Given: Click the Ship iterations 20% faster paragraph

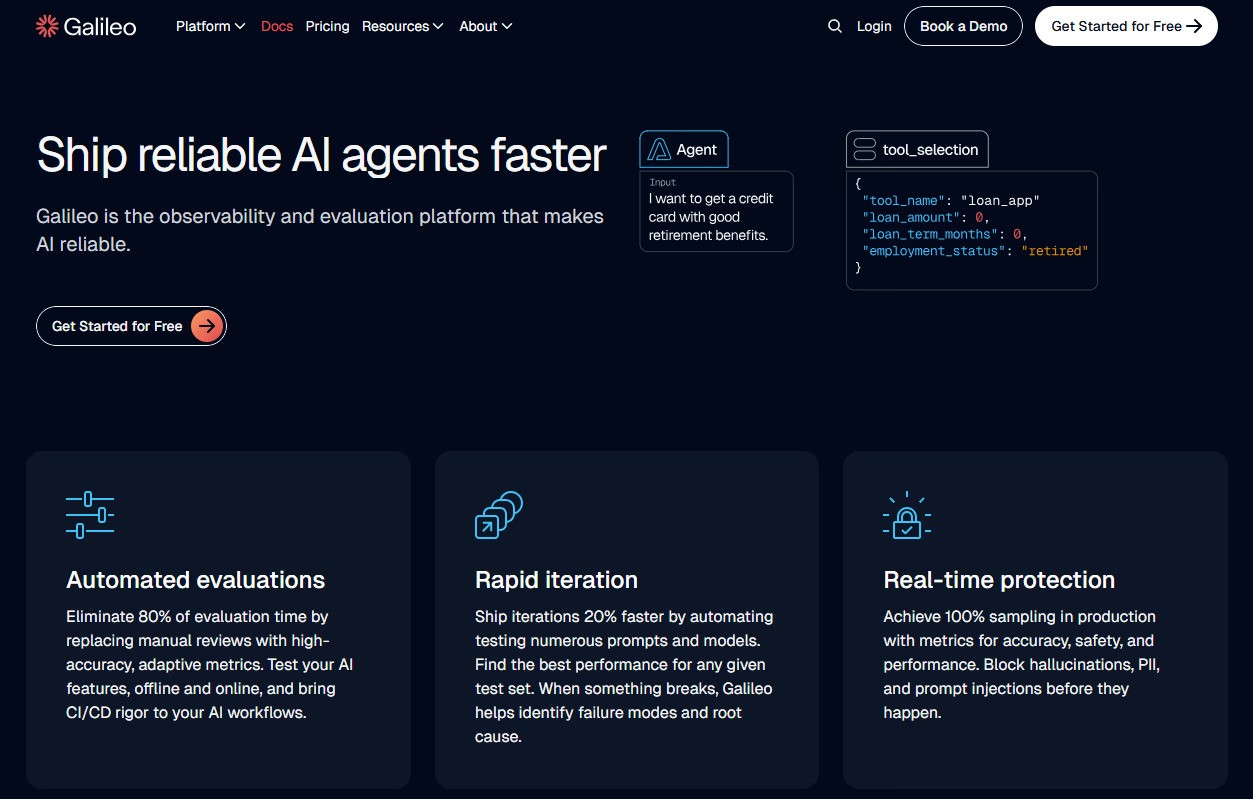Looking at the screenshot, I should click(624, 677).
